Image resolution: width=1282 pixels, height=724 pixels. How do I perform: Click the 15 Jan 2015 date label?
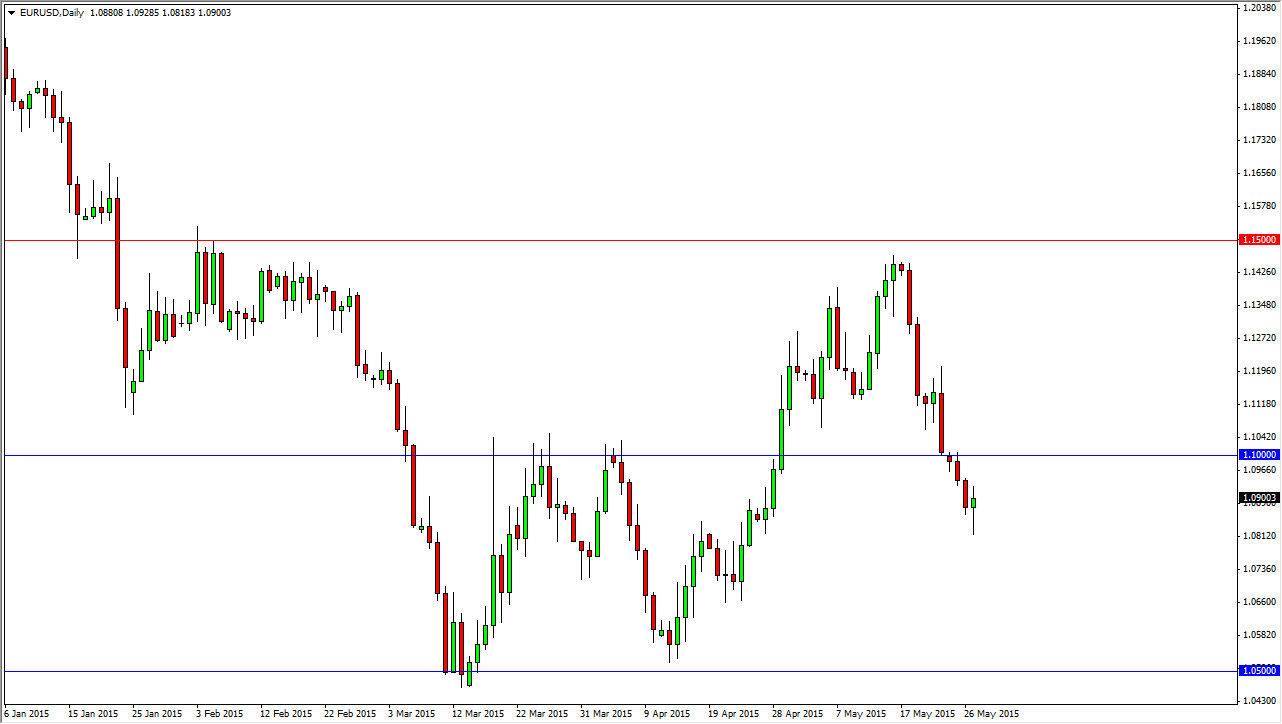tap(92, 714)
